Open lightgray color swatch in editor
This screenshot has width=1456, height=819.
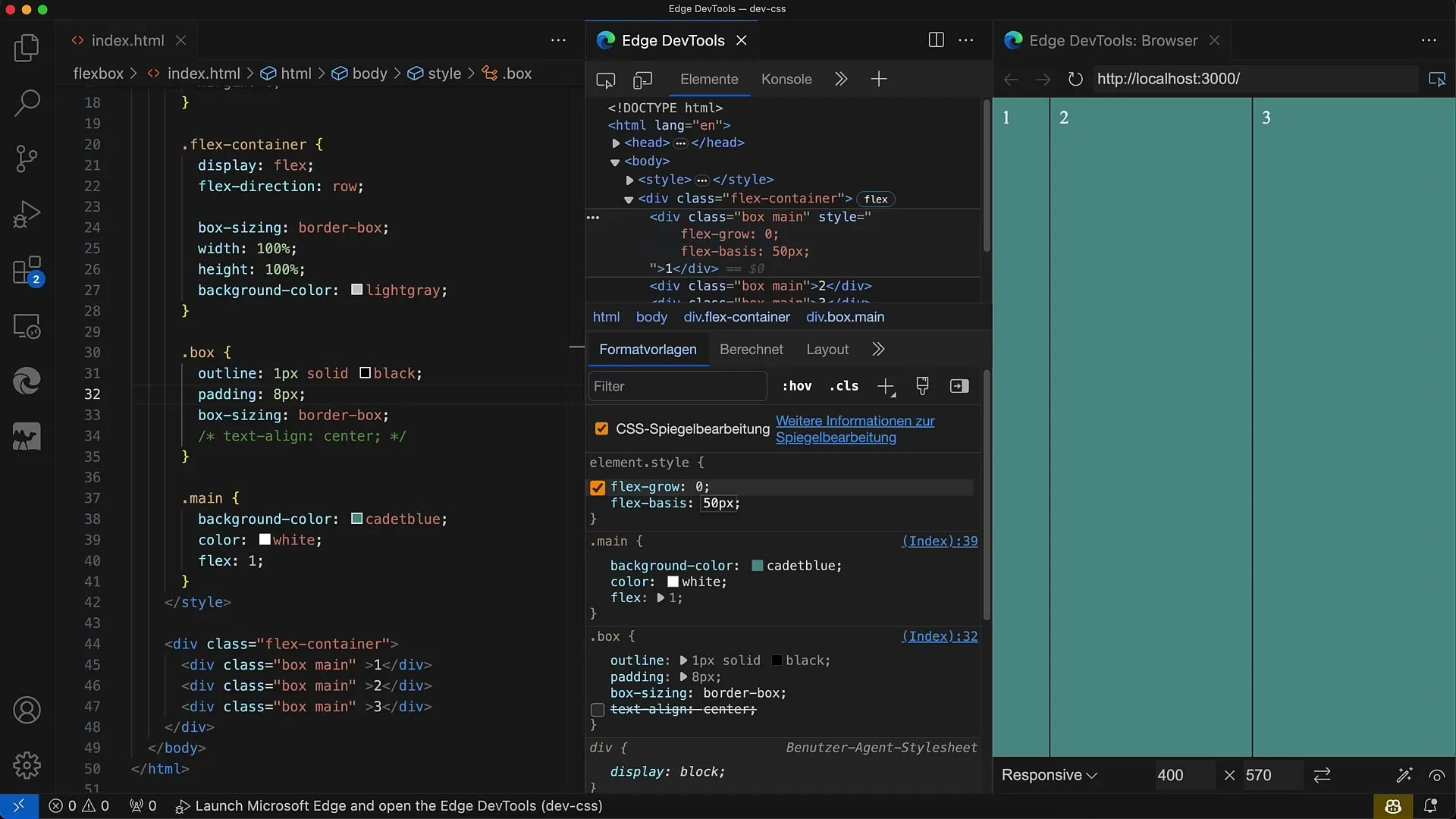tap(356, 290)
